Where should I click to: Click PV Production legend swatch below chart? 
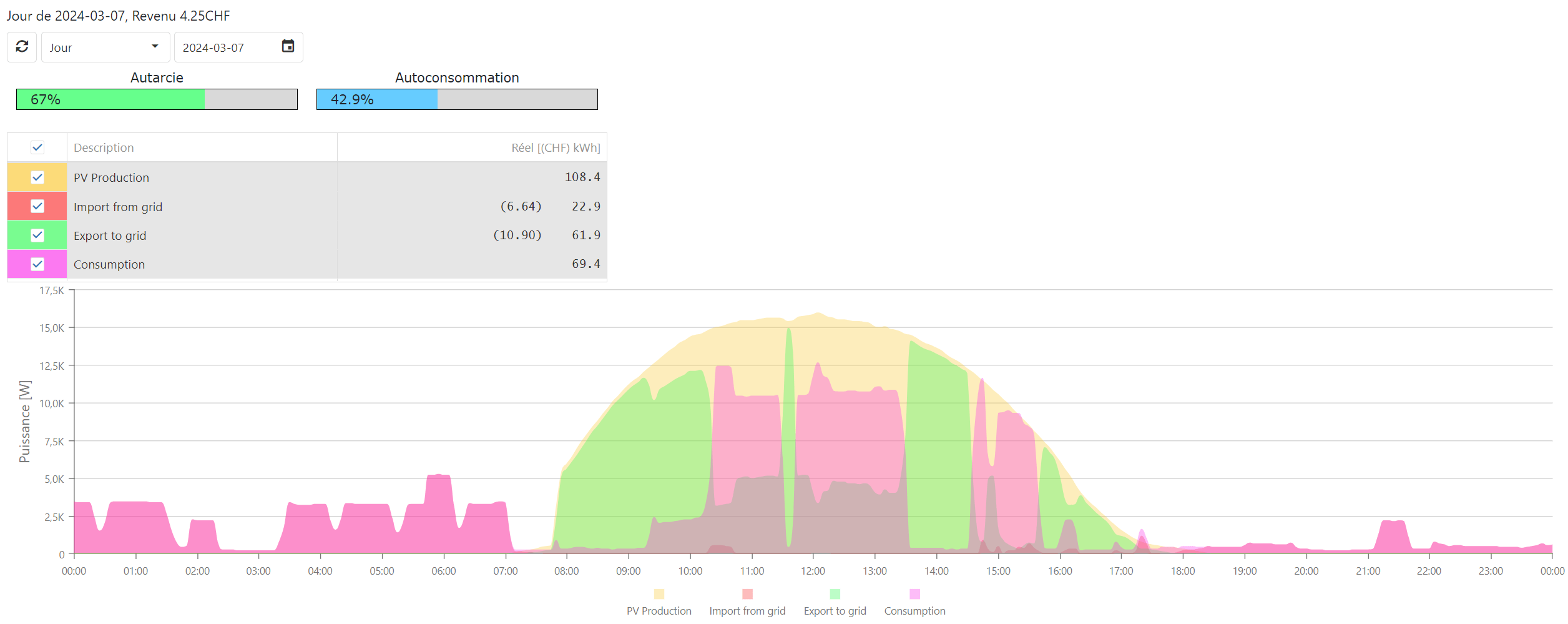(x=659, y=594)
